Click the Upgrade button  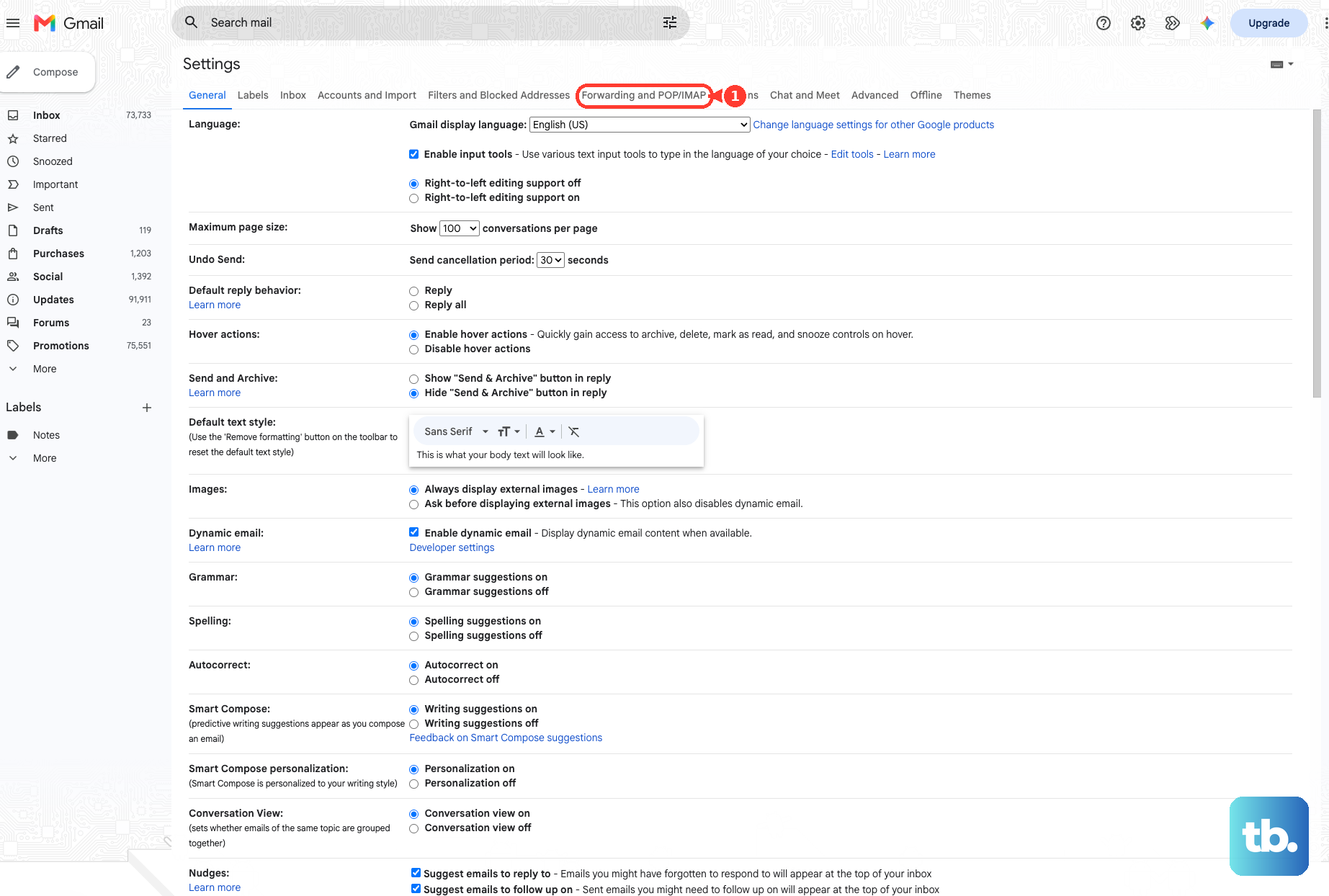pyautogui.click(x=1268, y=23)
